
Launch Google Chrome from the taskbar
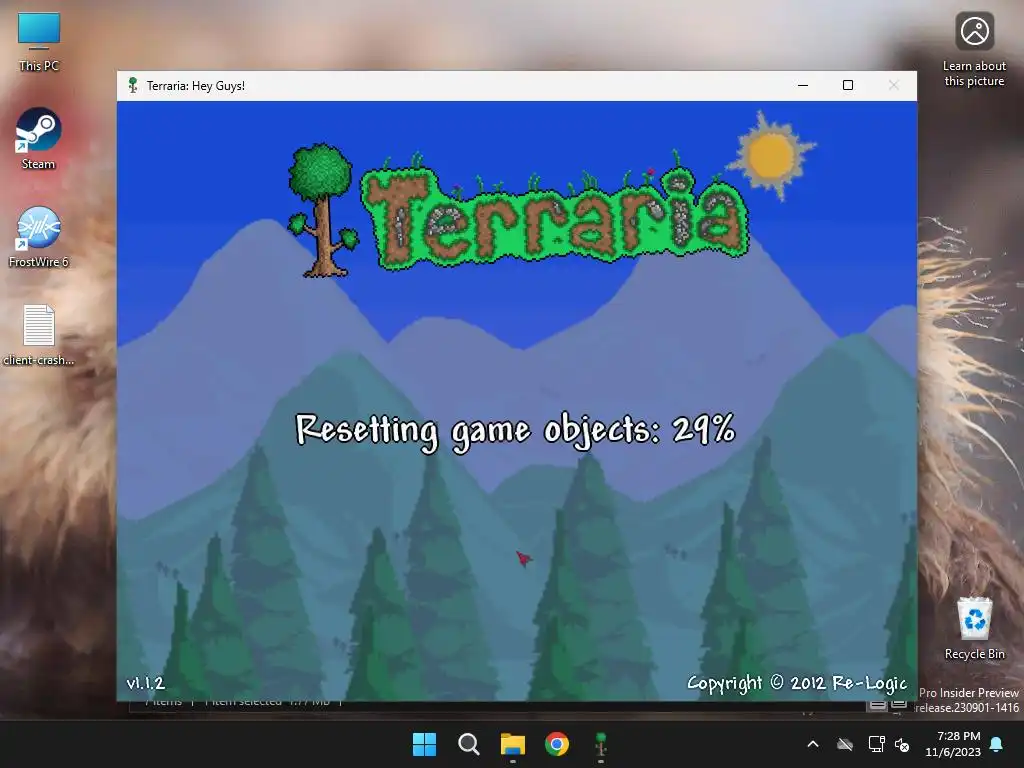pyautogui.click(x=557, y=744)
